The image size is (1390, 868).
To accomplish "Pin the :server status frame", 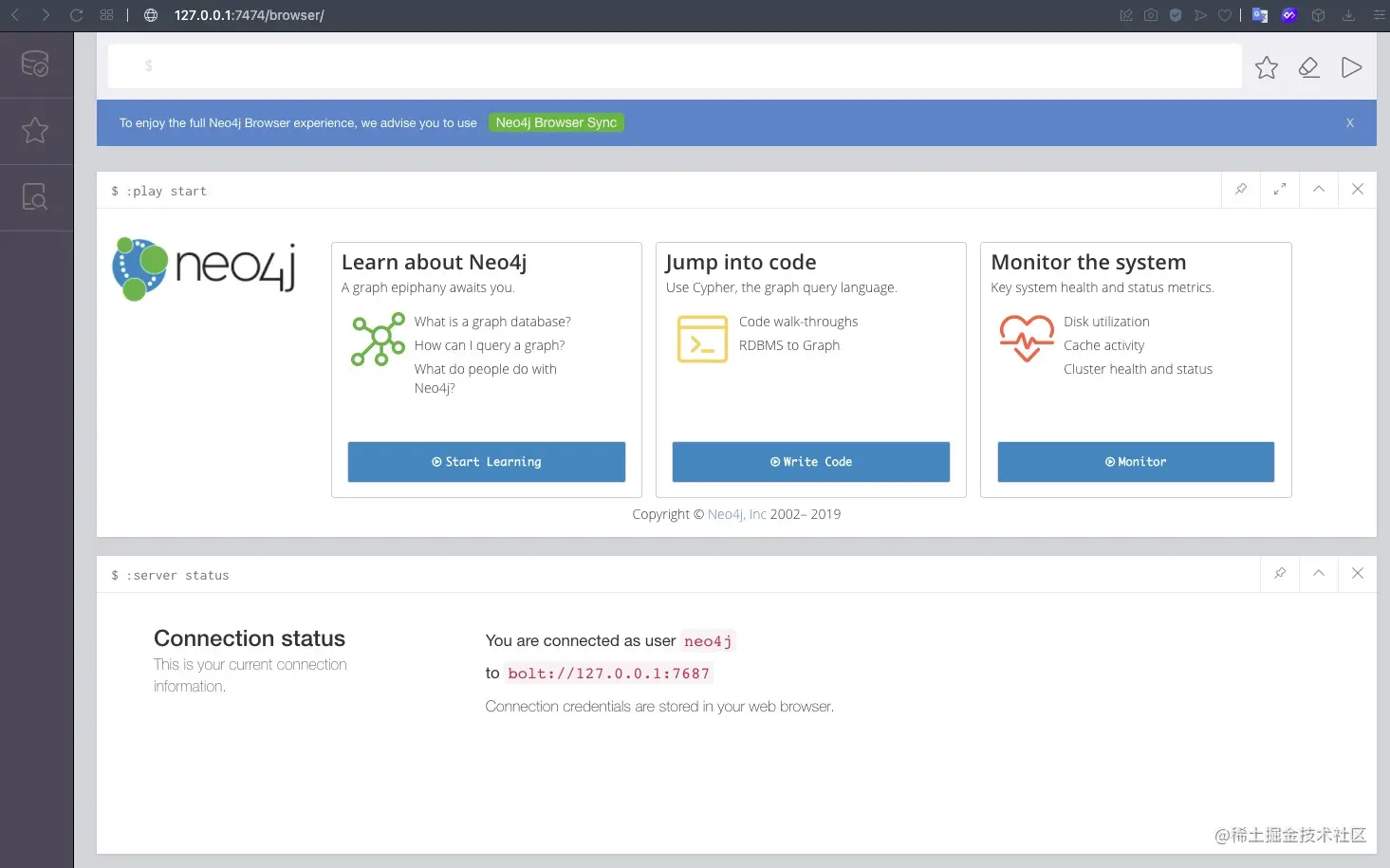I will (1280, 573).
